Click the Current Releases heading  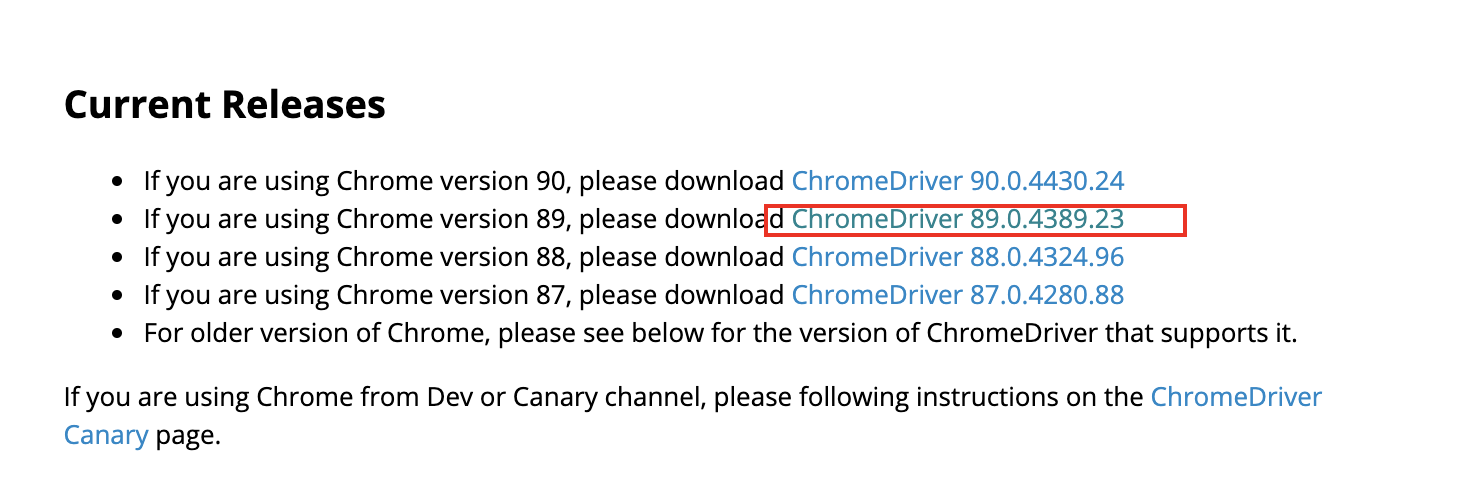(x=225, y=105)
